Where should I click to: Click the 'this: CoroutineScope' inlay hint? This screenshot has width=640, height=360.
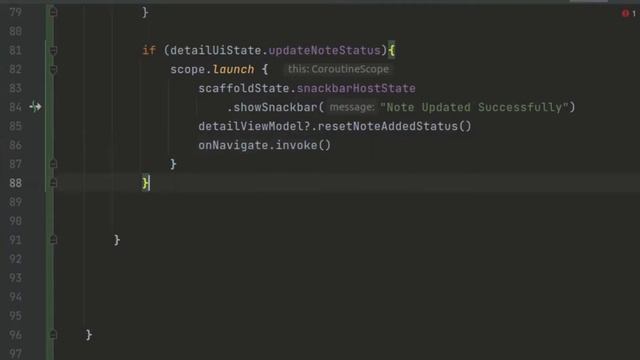(338, 69)
